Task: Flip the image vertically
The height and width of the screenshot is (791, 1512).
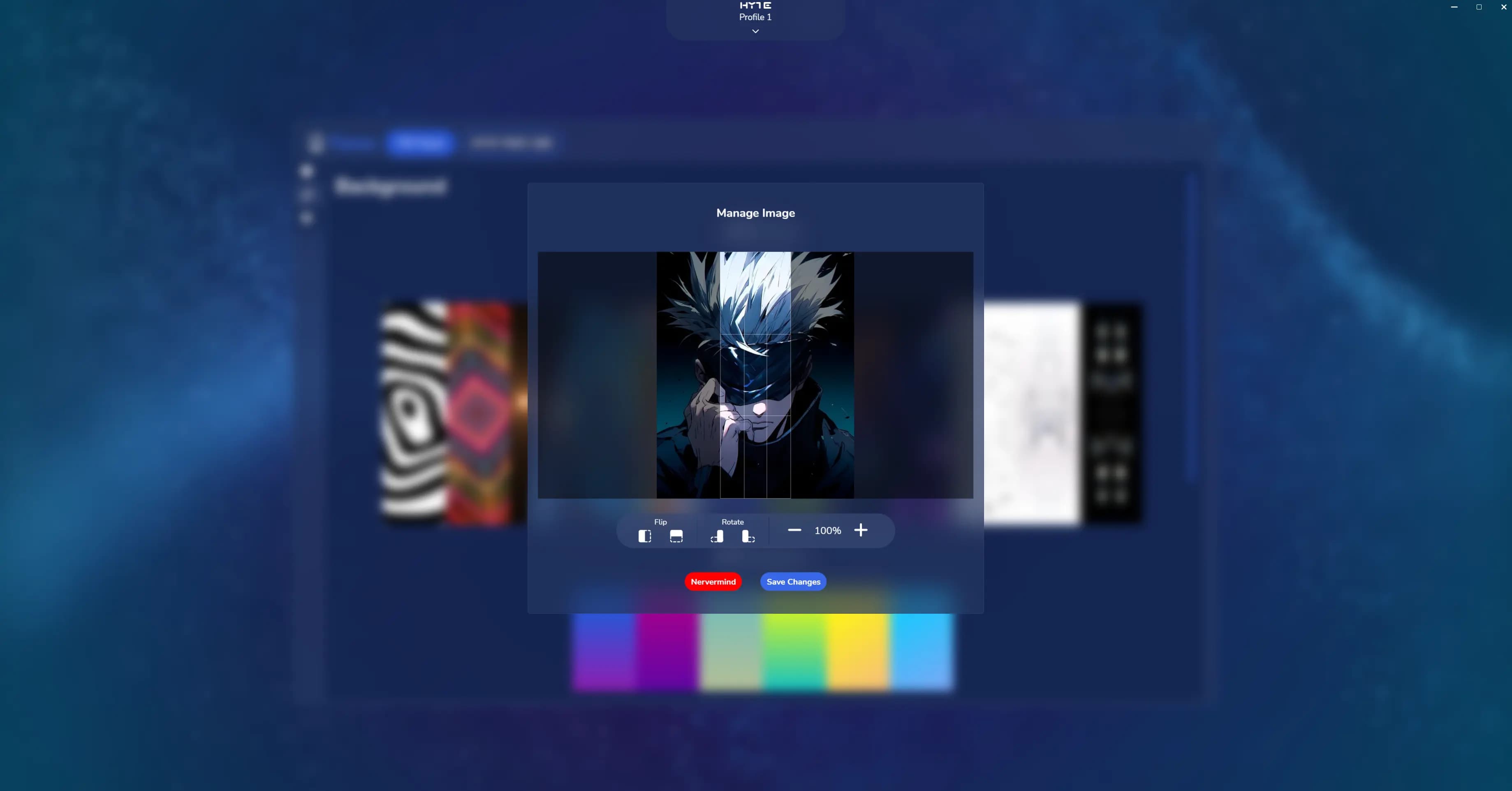Action: (x=676, y=536)
